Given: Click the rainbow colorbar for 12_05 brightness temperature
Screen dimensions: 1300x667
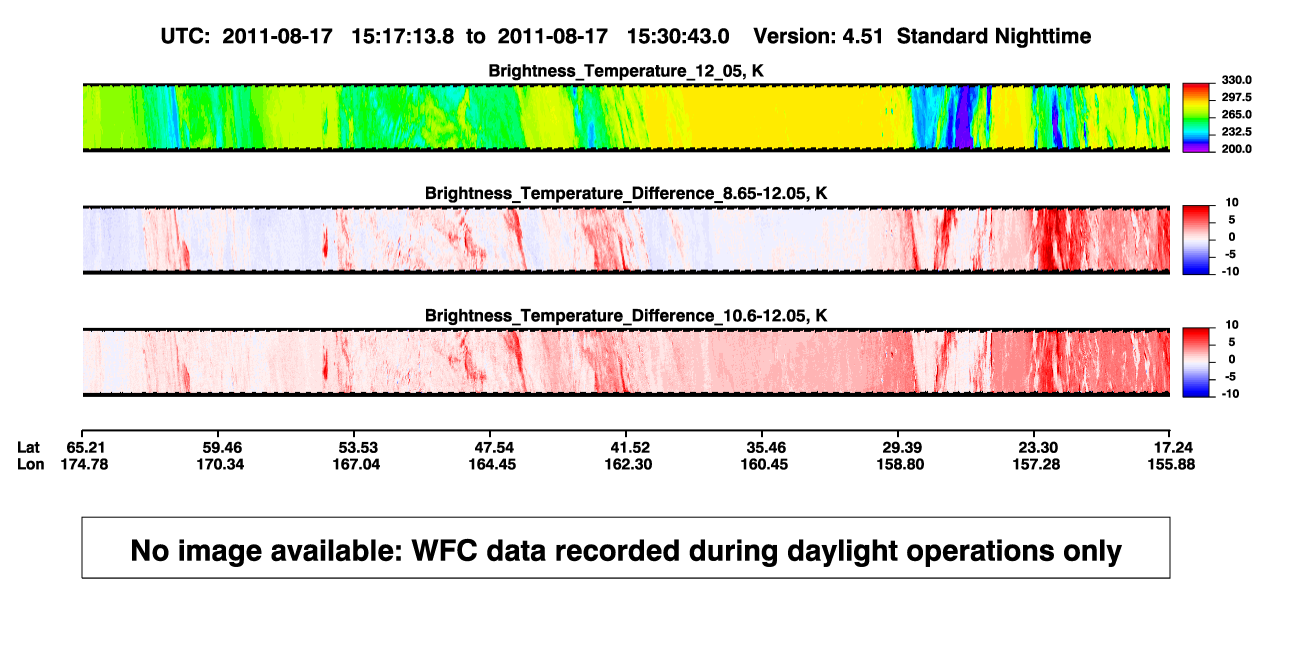Looking at the screenshot, I should pos(1195,117).
